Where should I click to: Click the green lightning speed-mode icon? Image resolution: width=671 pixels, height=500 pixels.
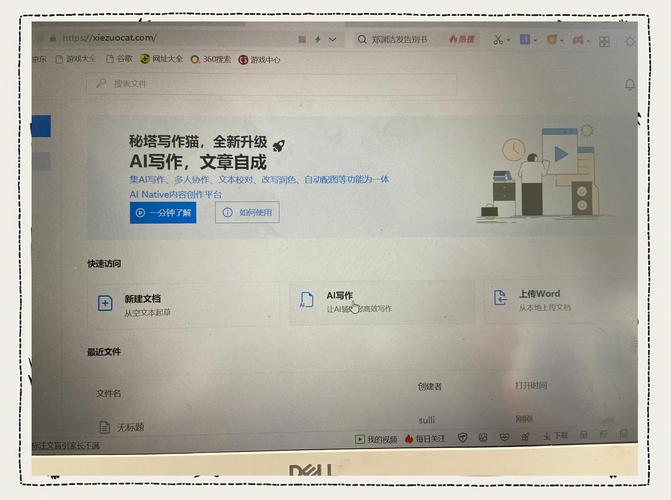(318, 39)
